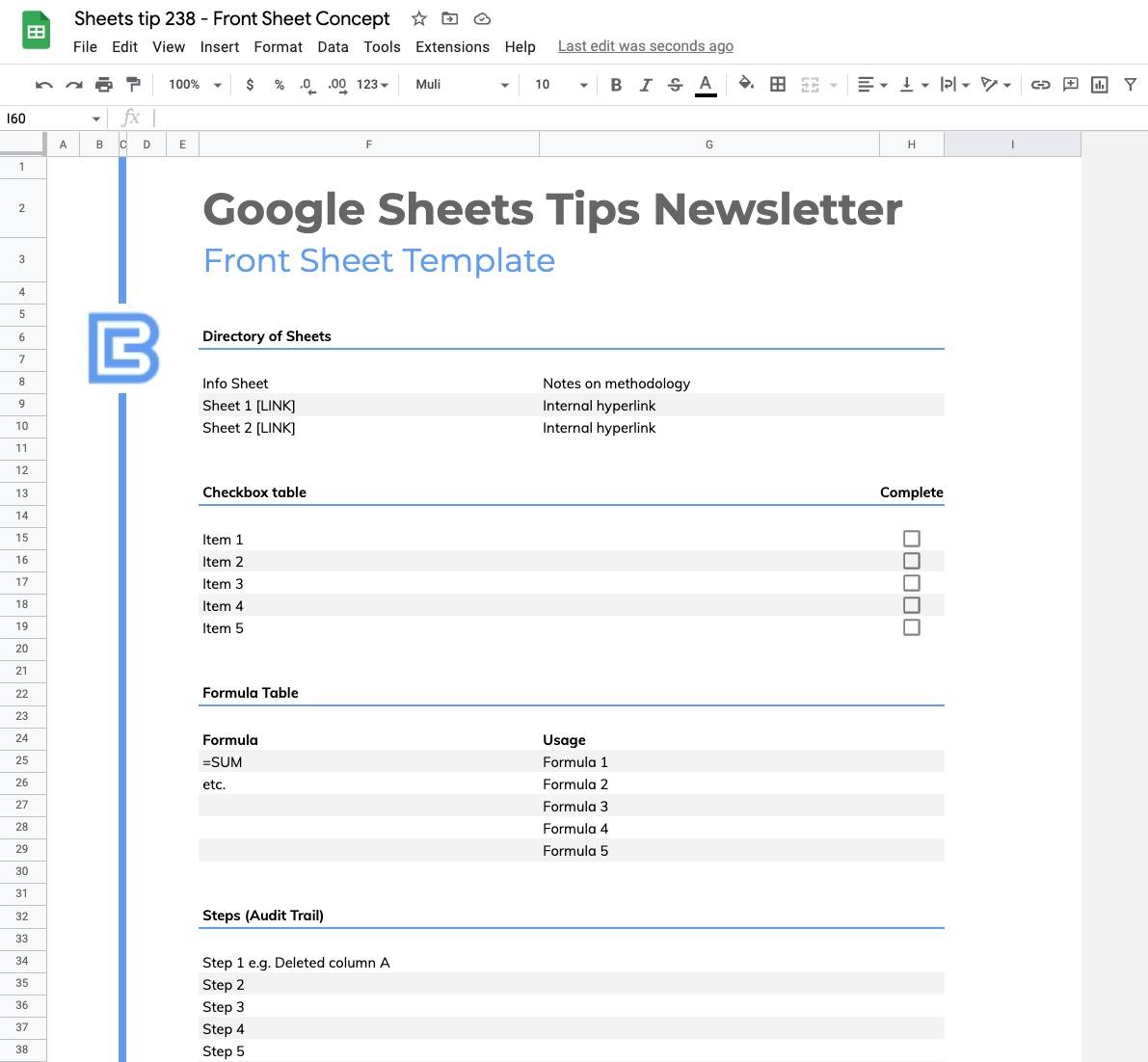Open the font size 10 dropdown
The image size is (1148, 1062).
(561, 85)
